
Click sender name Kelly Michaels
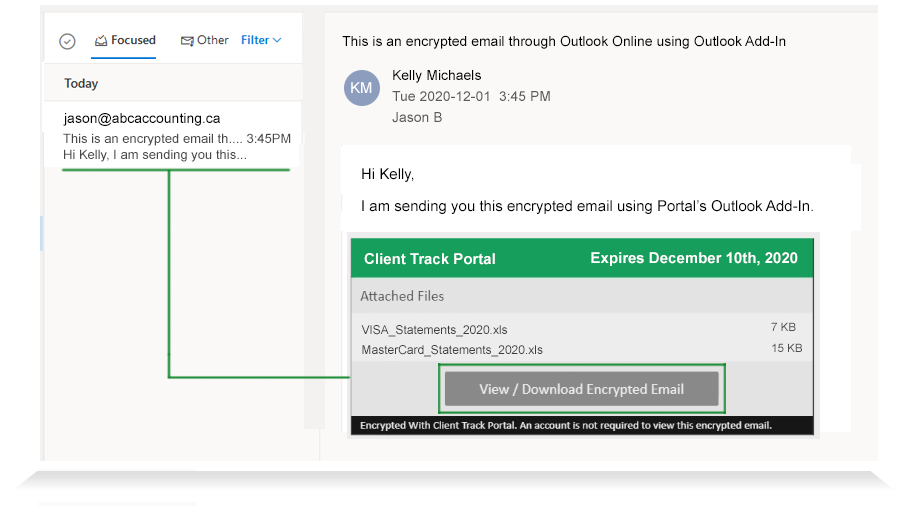(436, 75)
